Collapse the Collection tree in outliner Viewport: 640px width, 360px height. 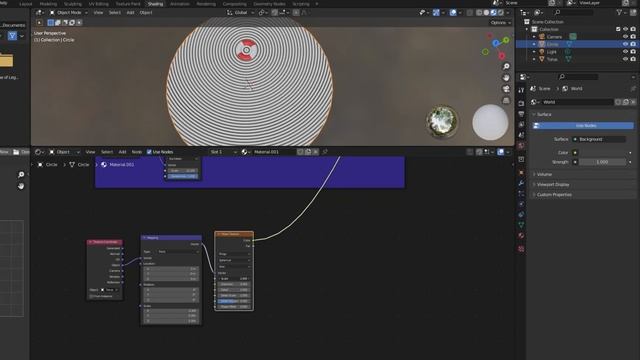(x=527, y=29)
